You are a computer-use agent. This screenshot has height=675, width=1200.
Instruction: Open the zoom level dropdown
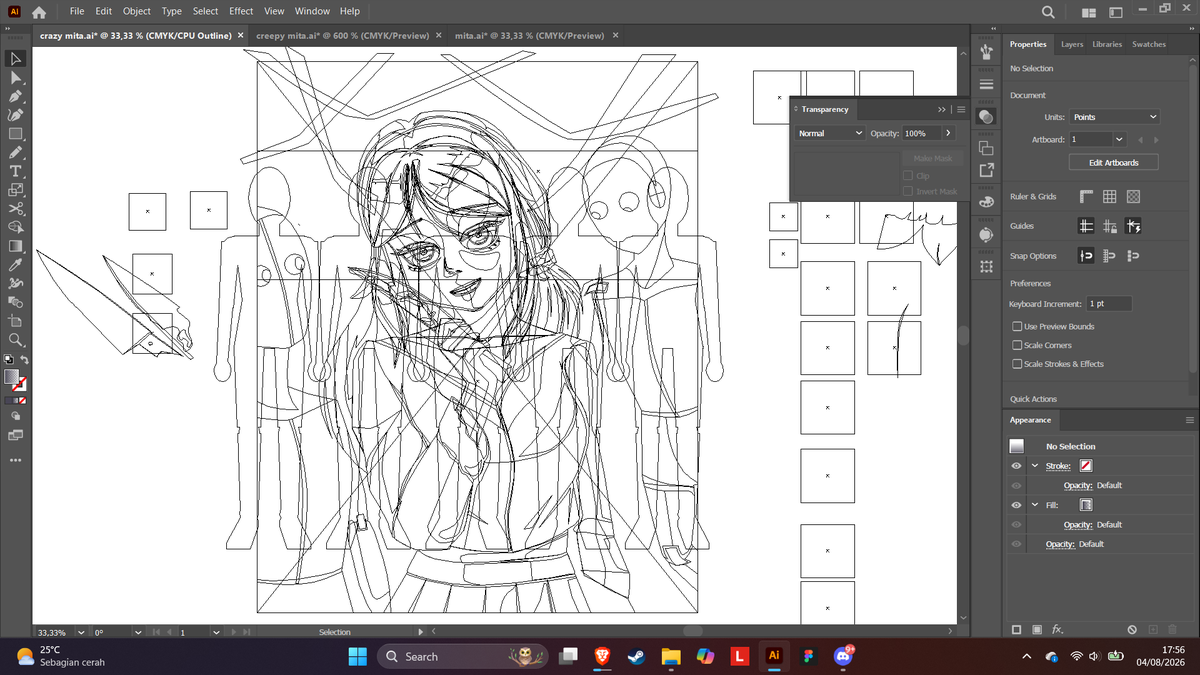tap(81, 632)
